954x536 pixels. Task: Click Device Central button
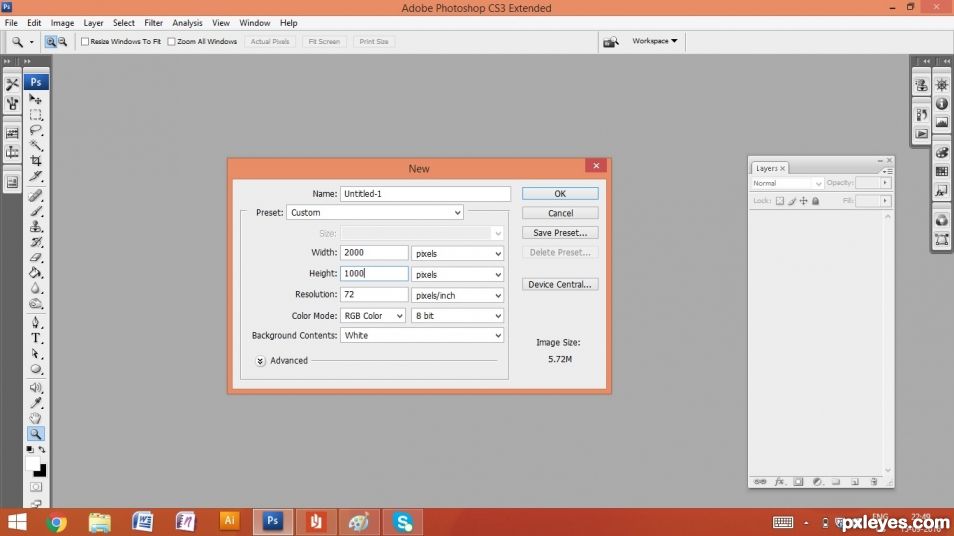pyautogui.click(x=560, y=284)
